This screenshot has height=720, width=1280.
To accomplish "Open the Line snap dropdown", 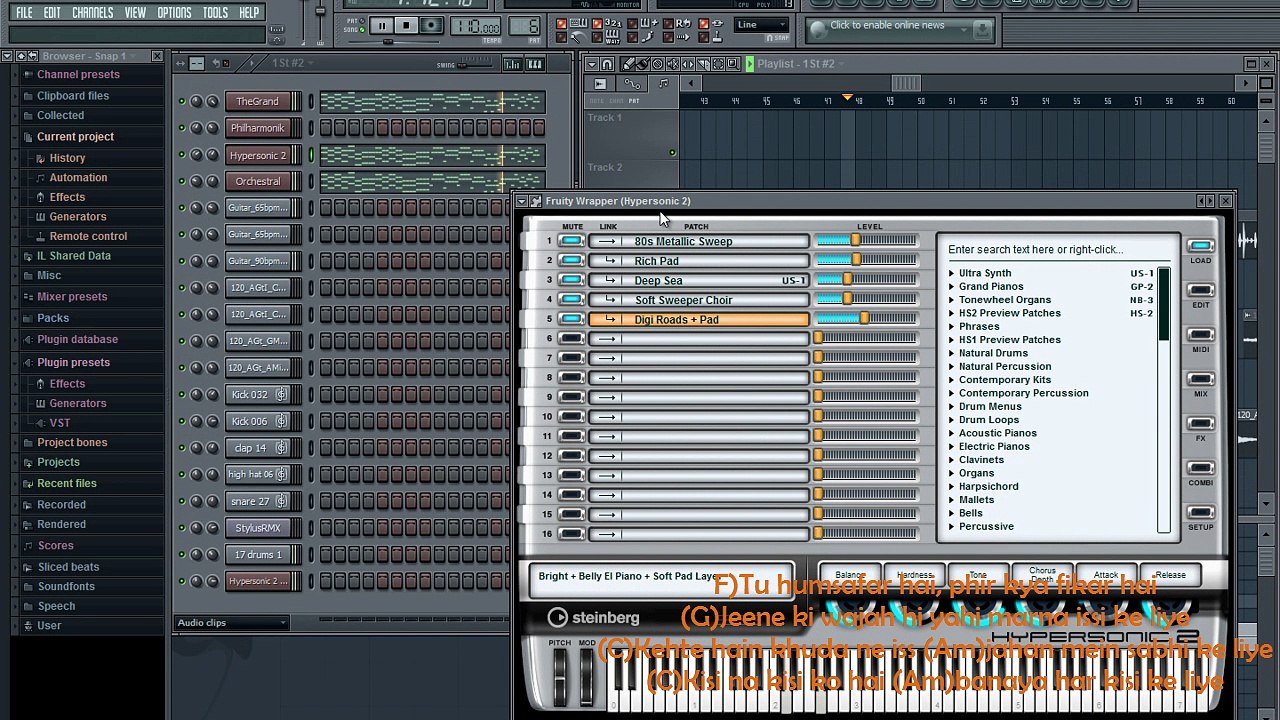I will (762, 25).
